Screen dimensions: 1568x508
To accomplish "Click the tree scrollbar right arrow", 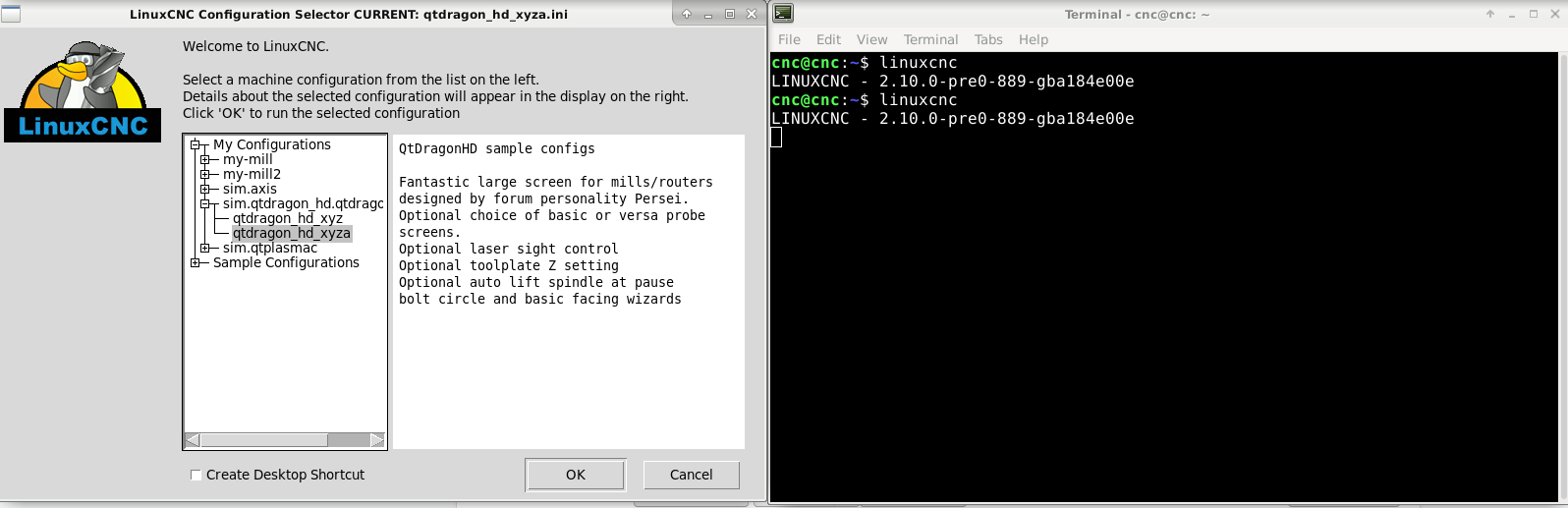I will click(x=377, y=439).
